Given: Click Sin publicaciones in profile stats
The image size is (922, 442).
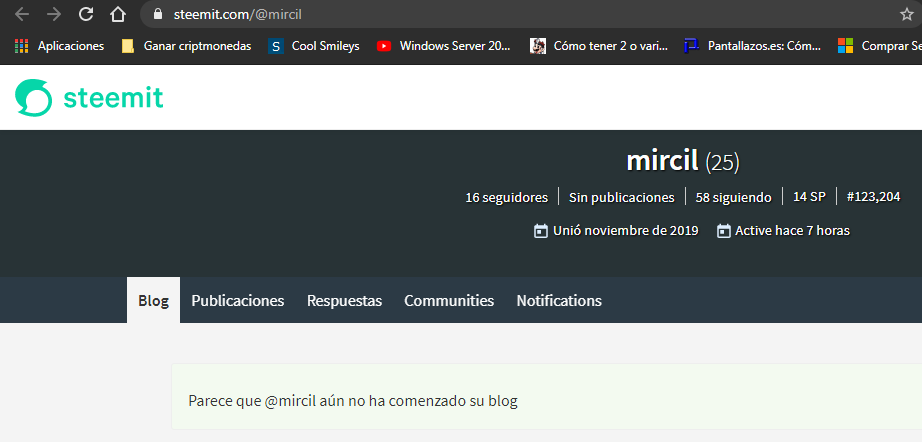Looking at the screenshot, I should click(x=622, y=197).
